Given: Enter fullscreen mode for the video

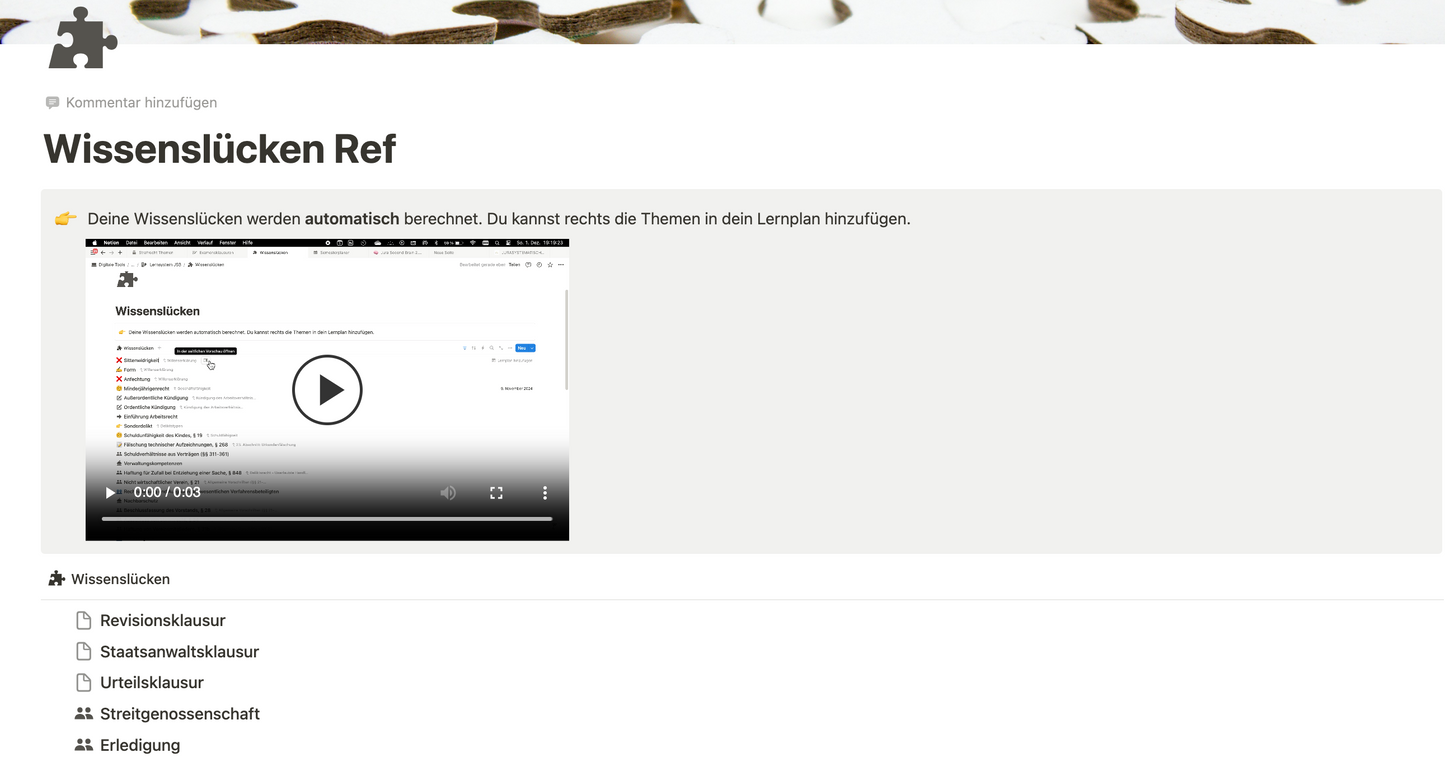Looking at the screenshot, I should click(x=496, y=493).
